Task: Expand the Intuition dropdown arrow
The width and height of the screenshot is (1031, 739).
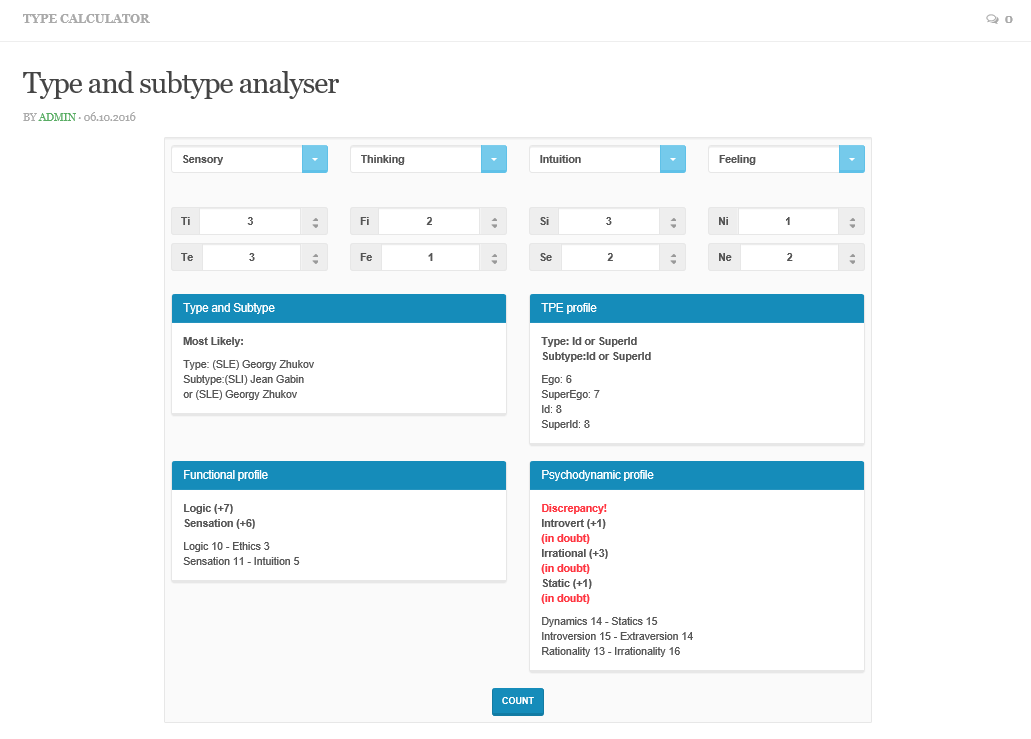Action: click(673, 159)
